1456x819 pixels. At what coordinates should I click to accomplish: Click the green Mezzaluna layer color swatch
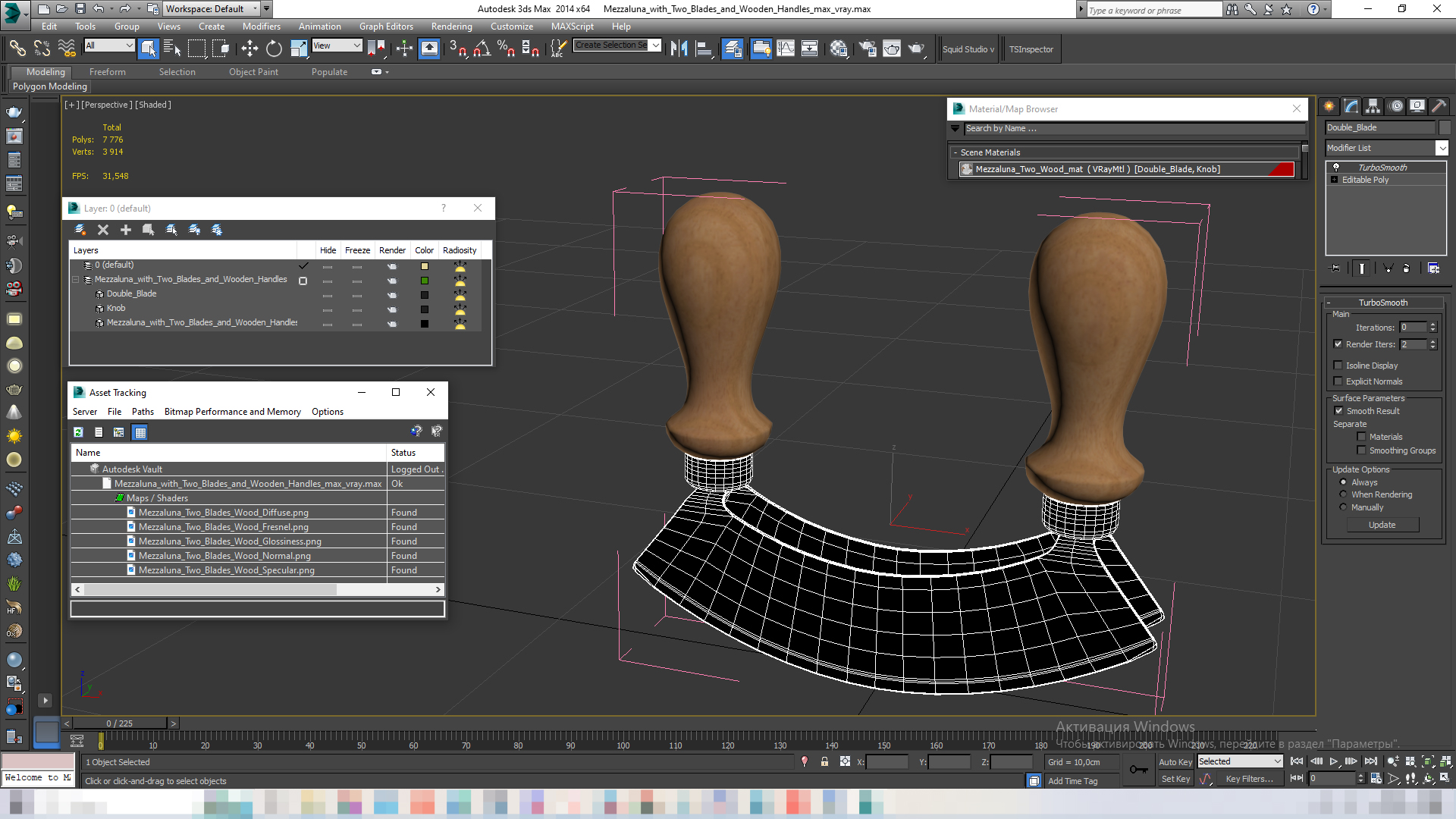(x=425, y=281)
